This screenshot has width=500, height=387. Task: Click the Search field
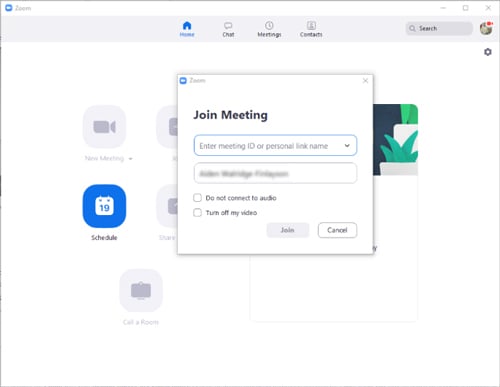439,28
